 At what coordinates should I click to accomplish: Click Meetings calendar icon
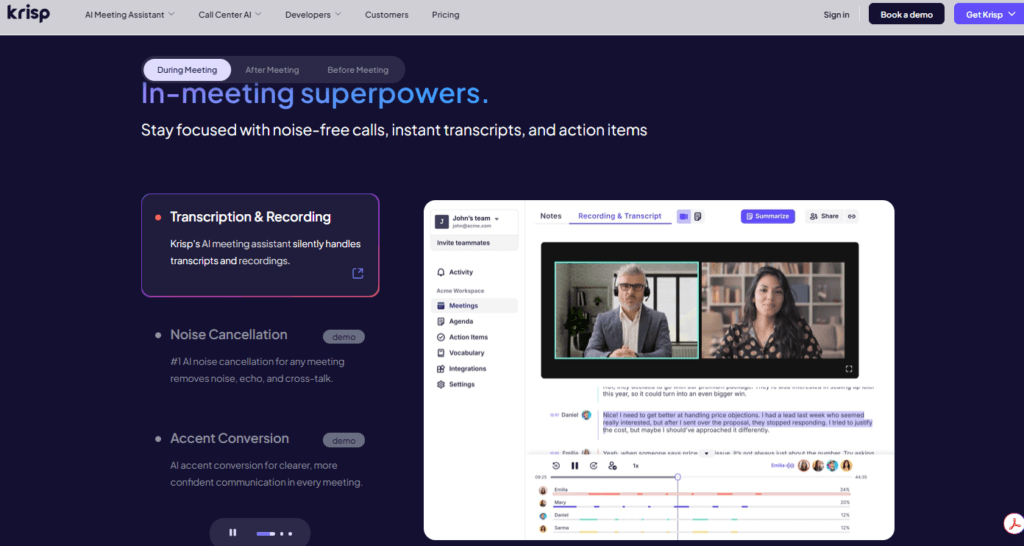coord(441,306)
